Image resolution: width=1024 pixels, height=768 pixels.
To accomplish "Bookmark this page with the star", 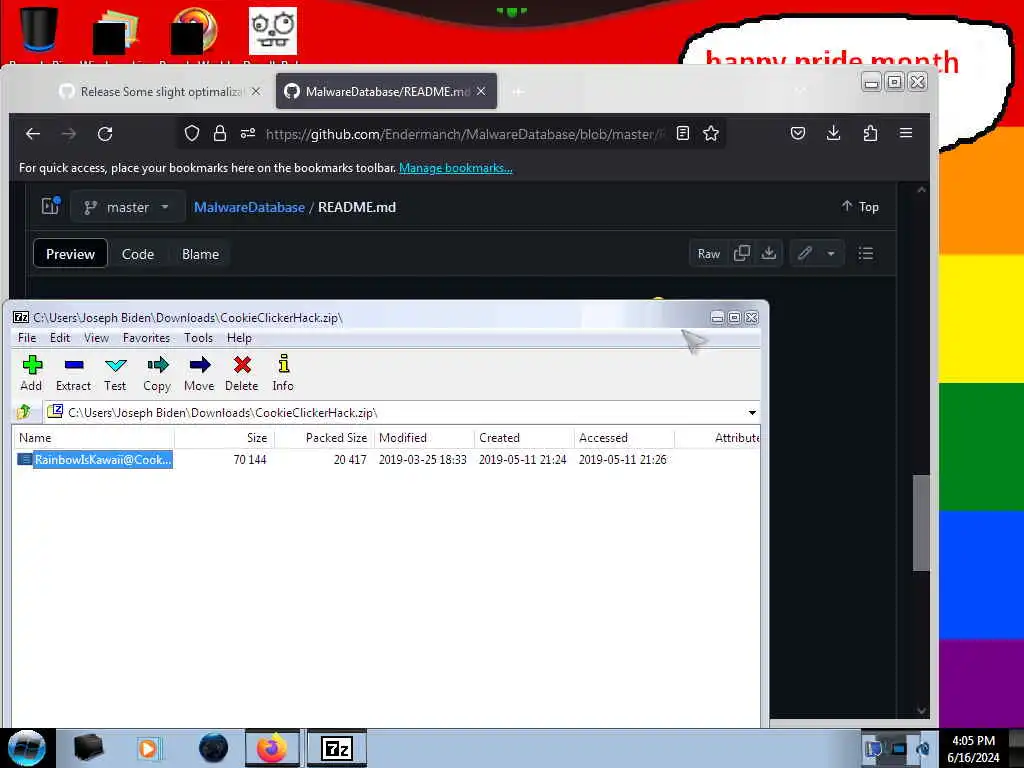I will pos(711,133).
